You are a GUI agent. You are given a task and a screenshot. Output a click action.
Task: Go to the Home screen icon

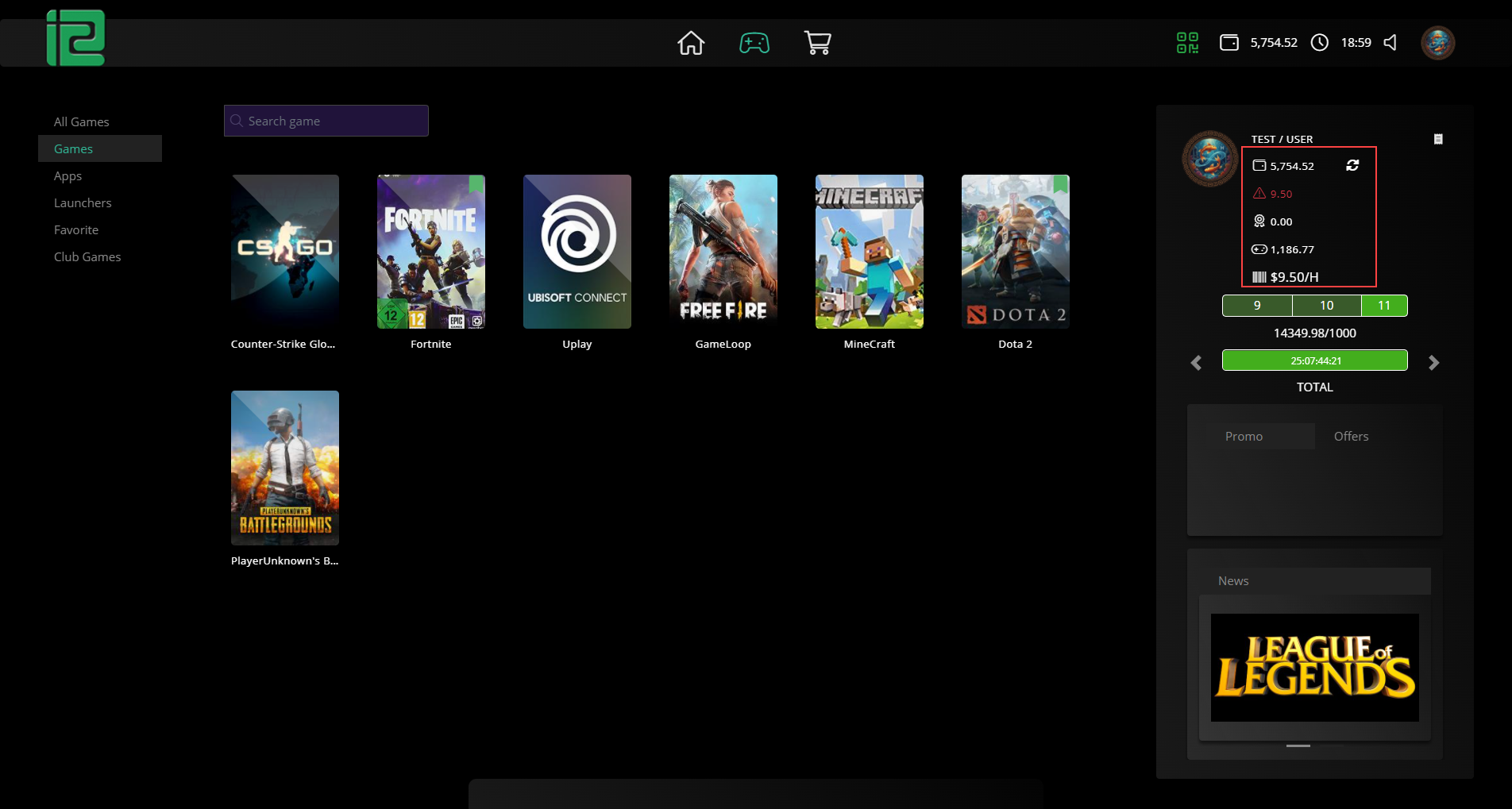[691, 43]
